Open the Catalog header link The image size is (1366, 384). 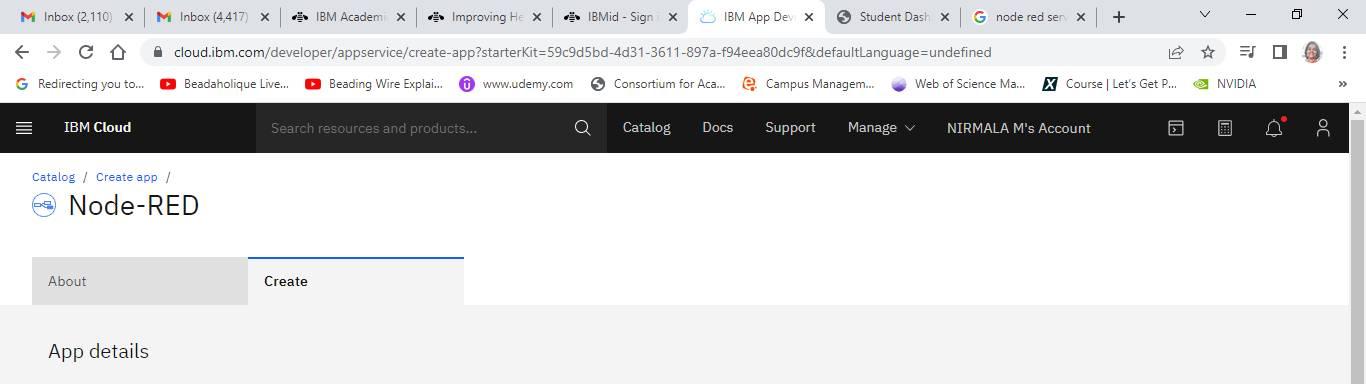[x=646, y=128]
